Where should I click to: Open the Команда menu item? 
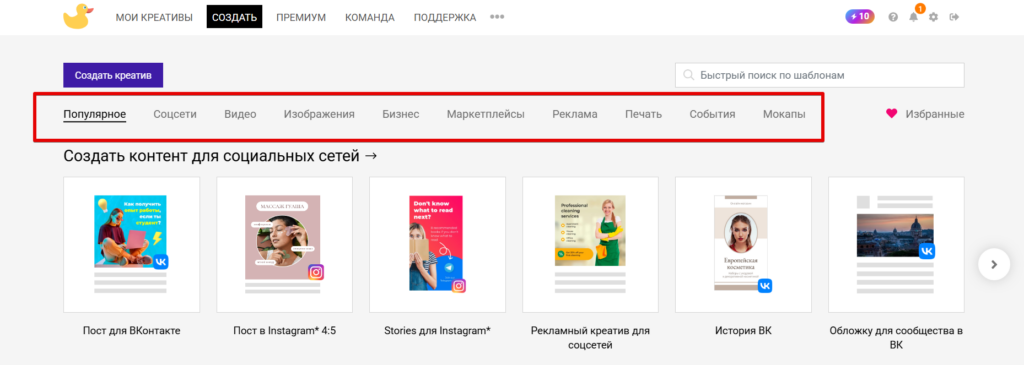[370, 18]
